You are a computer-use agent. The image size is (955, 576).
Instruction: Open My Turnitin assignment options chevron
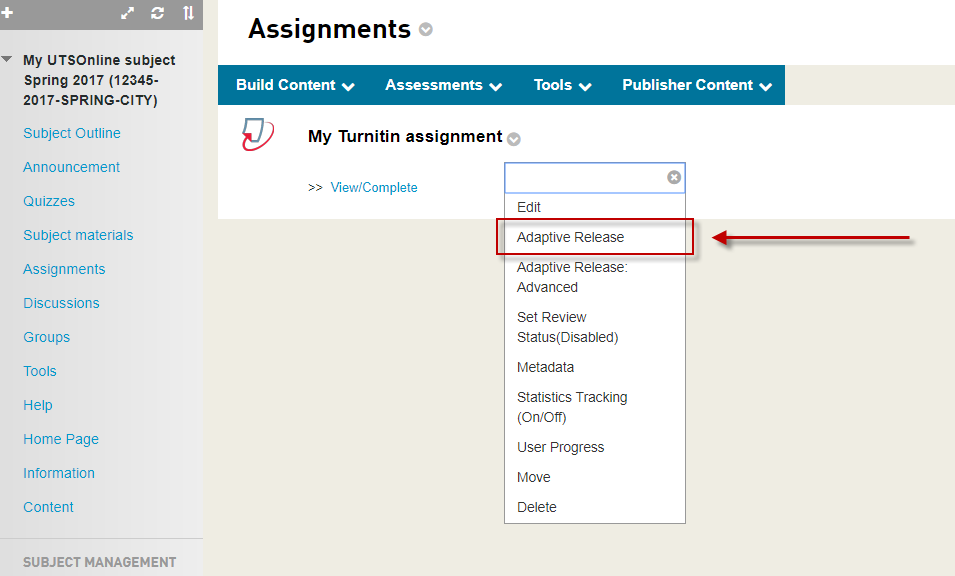point(514,139)
